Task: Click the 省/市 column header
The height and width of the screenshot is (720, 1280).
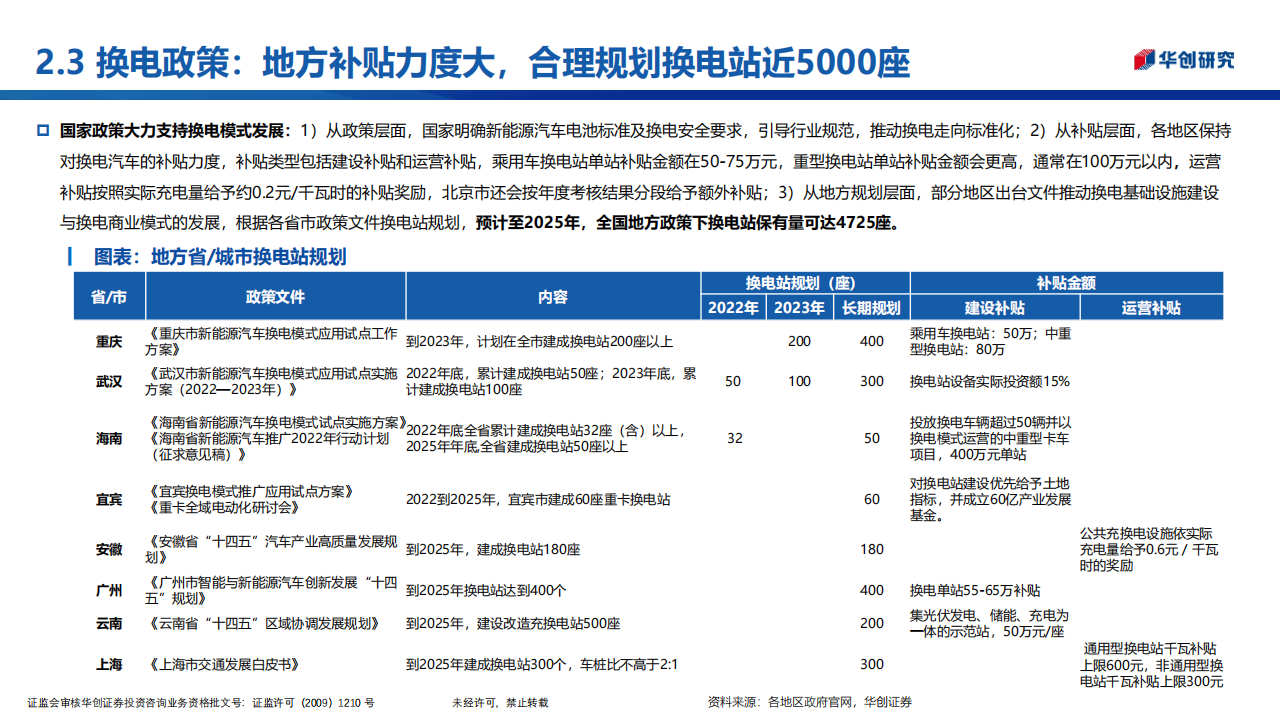Action: pyautogui.click(x=109, y=297)
